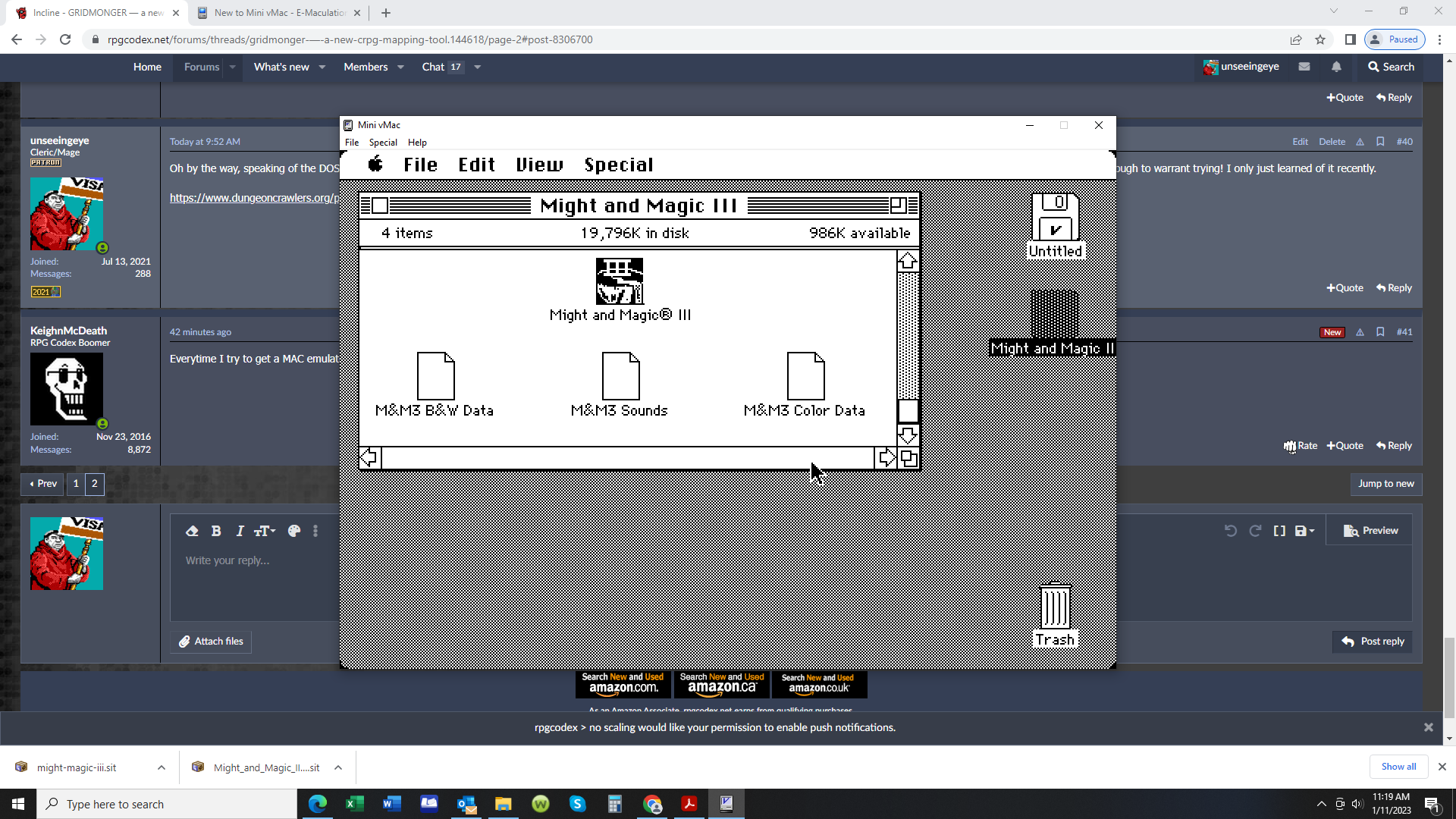The width and height of the screenshot is (1456, 819).
Task: Open Microsoft Edge from taskbar
Action: [x=318, y=804]
